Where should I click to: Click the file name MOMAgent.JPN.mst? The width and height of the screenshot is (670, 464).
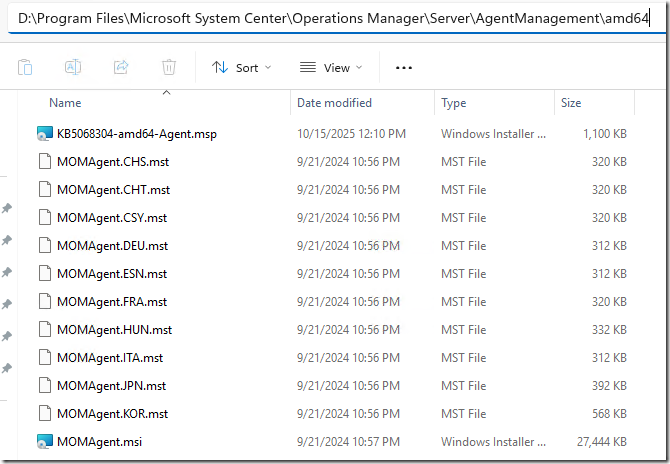pyautogui.click(x=112, y=386)
